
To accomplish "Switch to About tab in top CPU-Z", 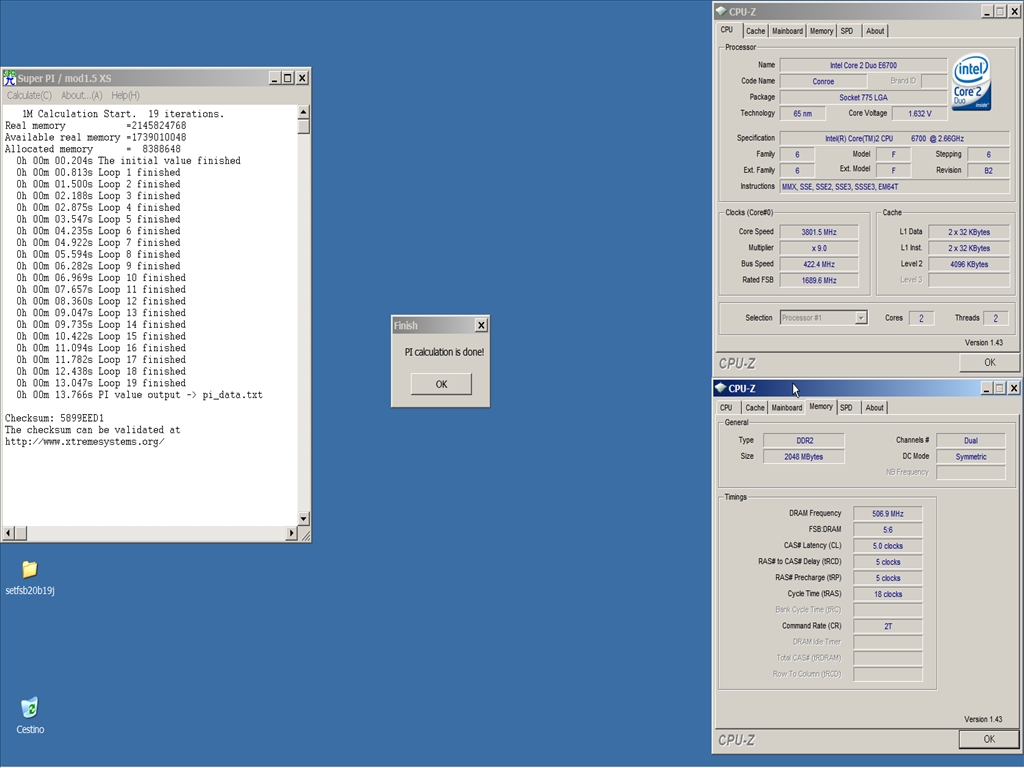I will 874,31.
